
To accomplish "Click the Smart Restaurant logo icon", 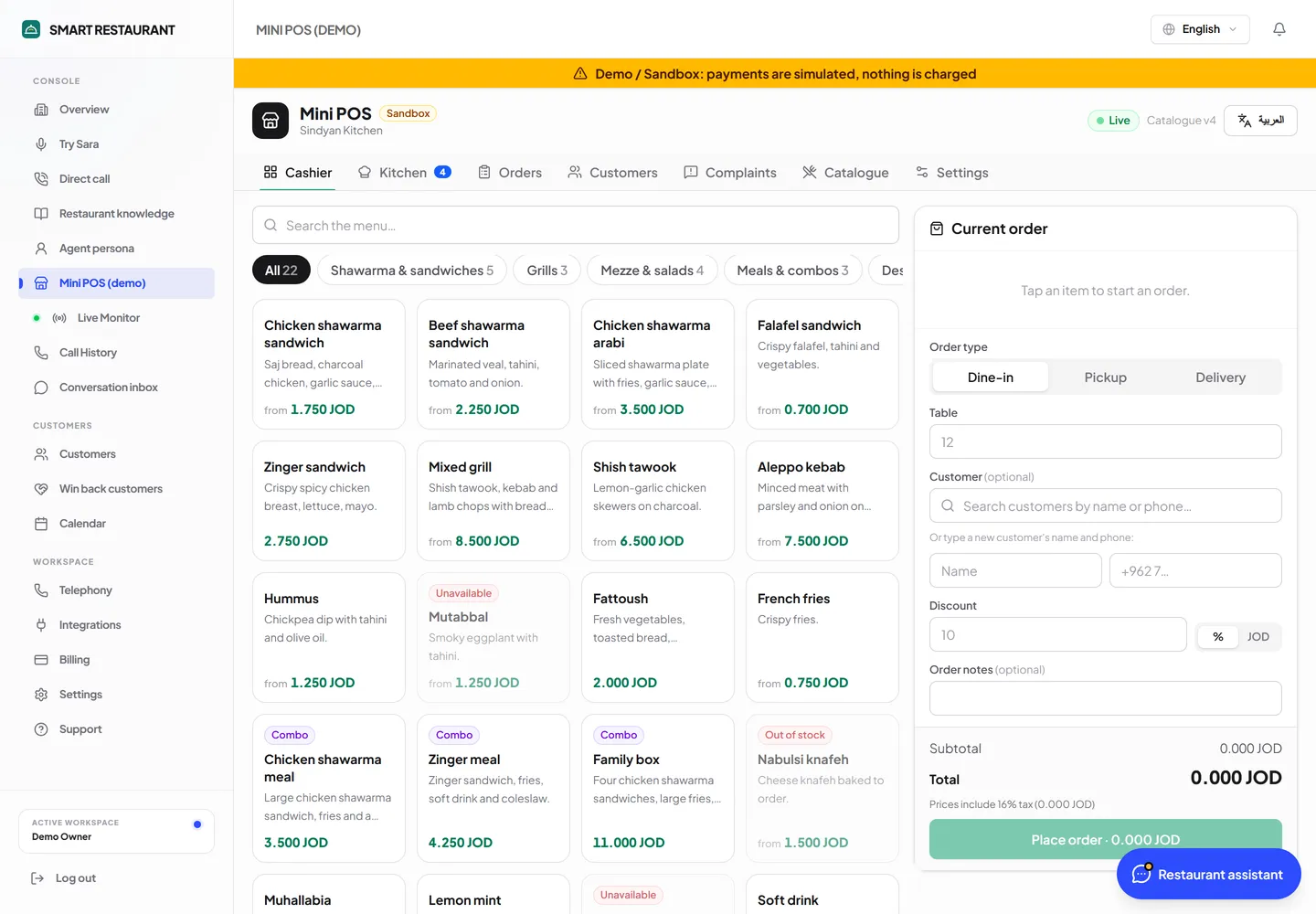I will [31, 29].
